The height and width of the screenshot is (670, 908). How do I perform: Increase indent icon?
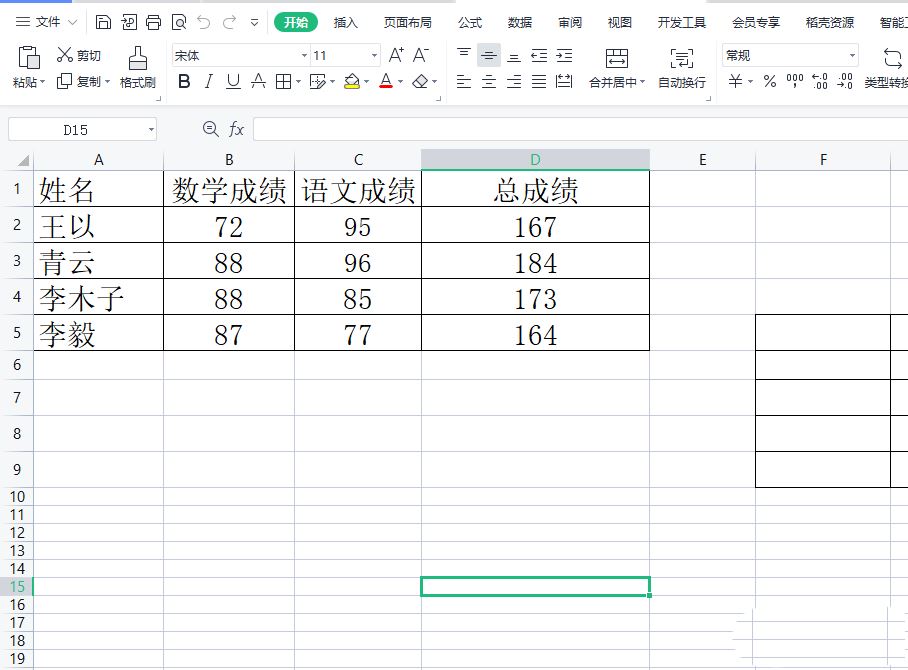point(564,56)
